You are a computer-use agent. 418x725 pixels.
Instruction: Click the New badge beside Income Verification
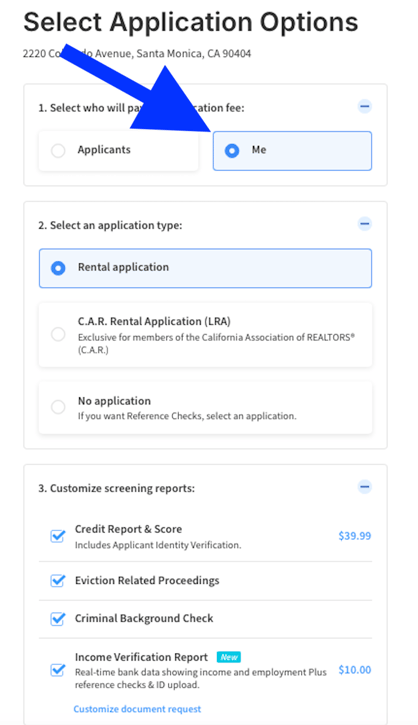[229, 657]
